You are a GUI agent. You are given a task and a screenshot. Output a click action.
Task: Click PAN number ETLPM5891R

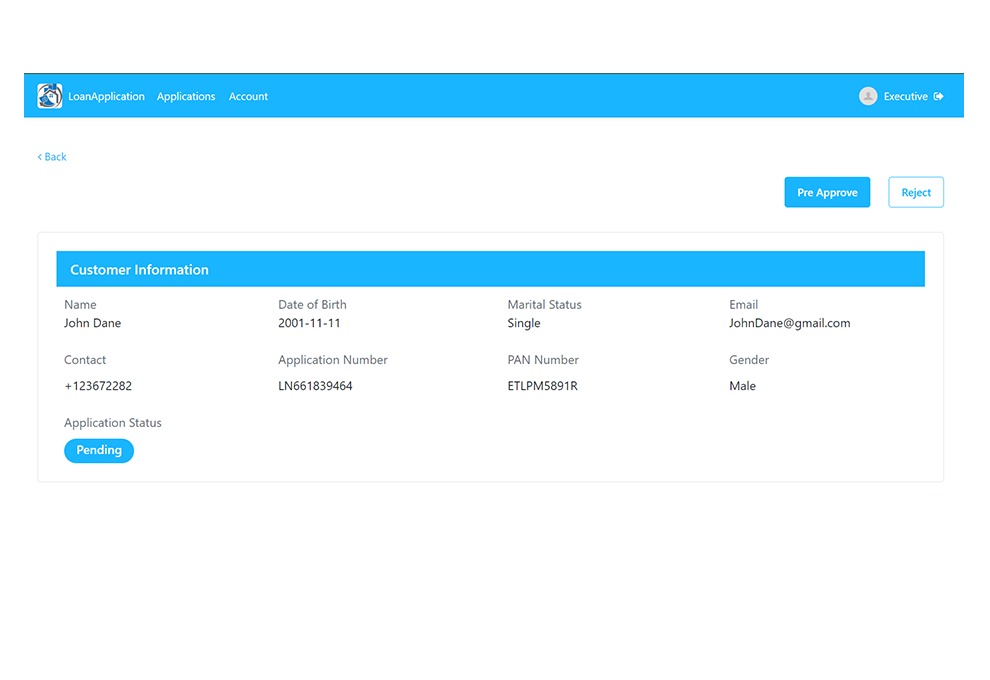point(544,385)
